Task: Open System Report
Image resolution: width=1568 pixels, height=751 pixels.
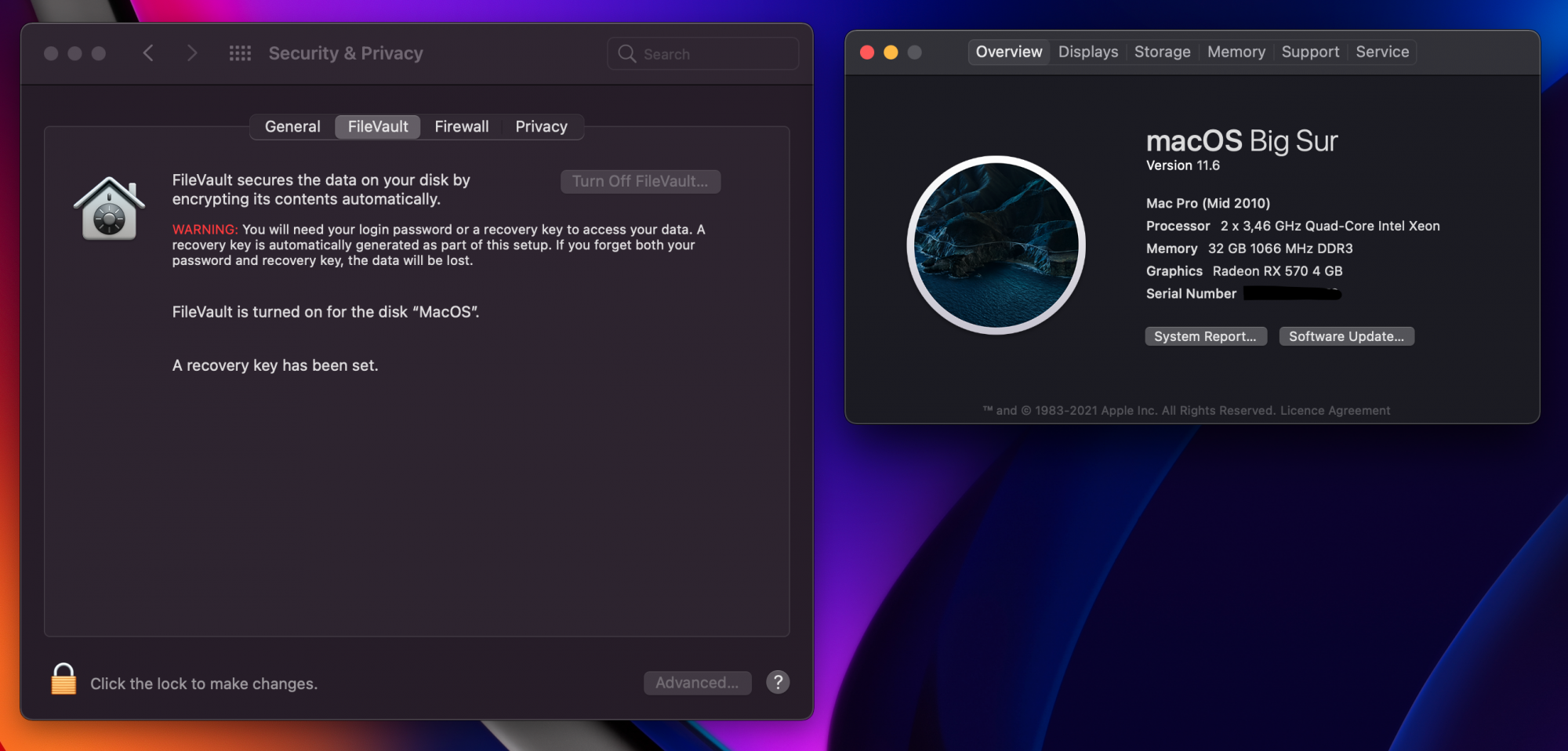Action: (1206, 336)
